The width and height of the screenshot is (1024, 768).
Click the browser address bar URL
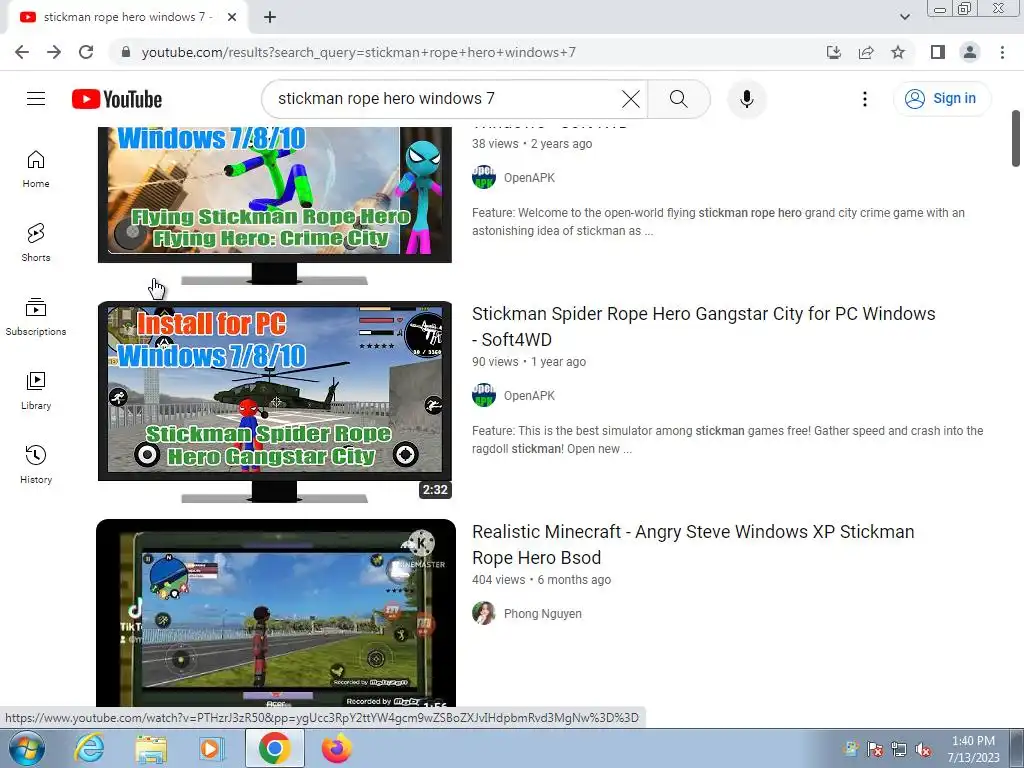(x=359, y=52)
